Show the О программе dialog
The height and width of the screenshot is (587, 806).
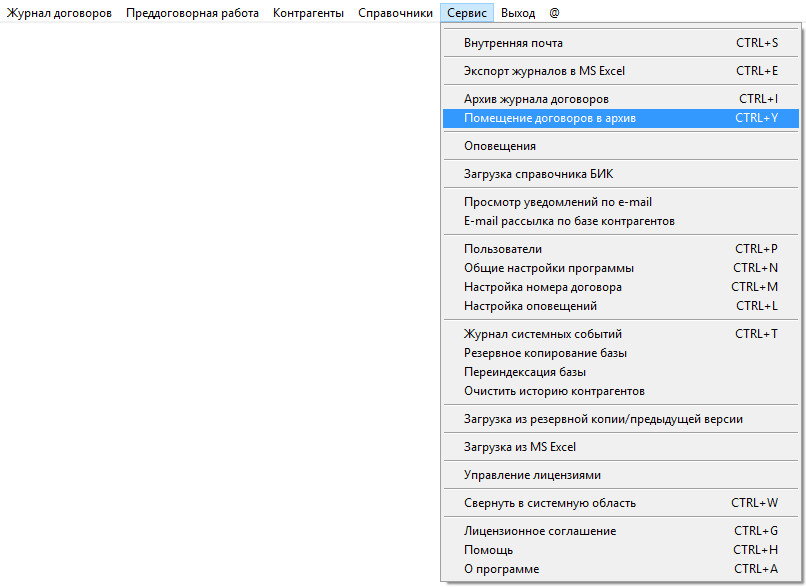click(x=501, y=569)
